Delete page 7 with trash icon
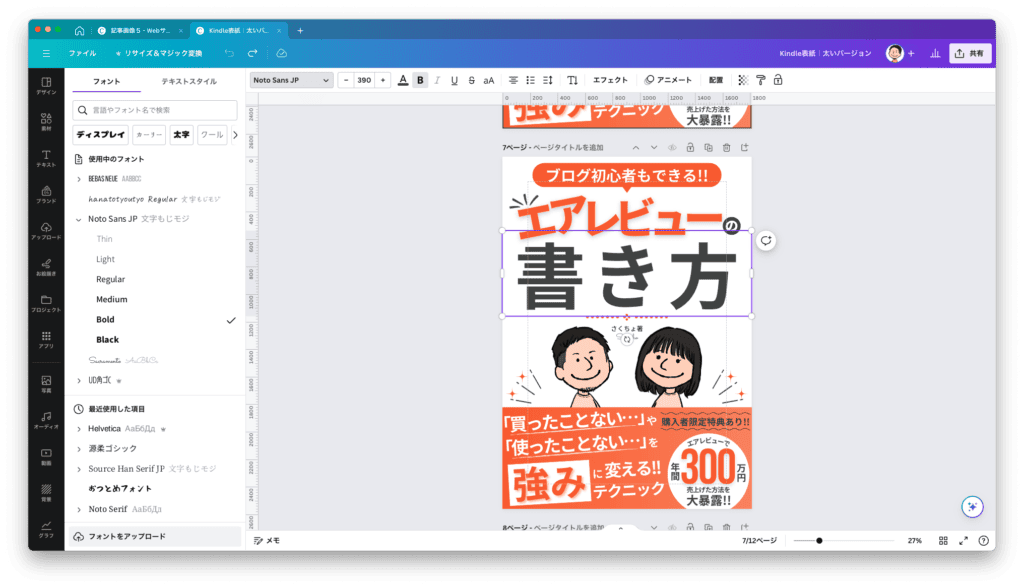 pyautogui.click(x=726, y=148)
